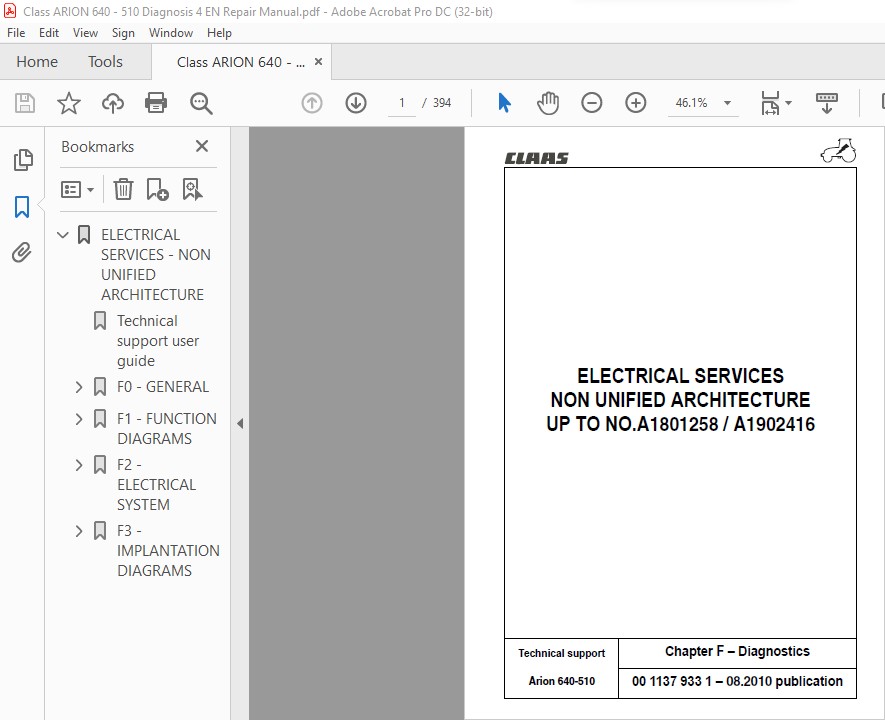Add a new bookmark icon
885x720 pixels.
pyautogui.click(x=157, y=190)
